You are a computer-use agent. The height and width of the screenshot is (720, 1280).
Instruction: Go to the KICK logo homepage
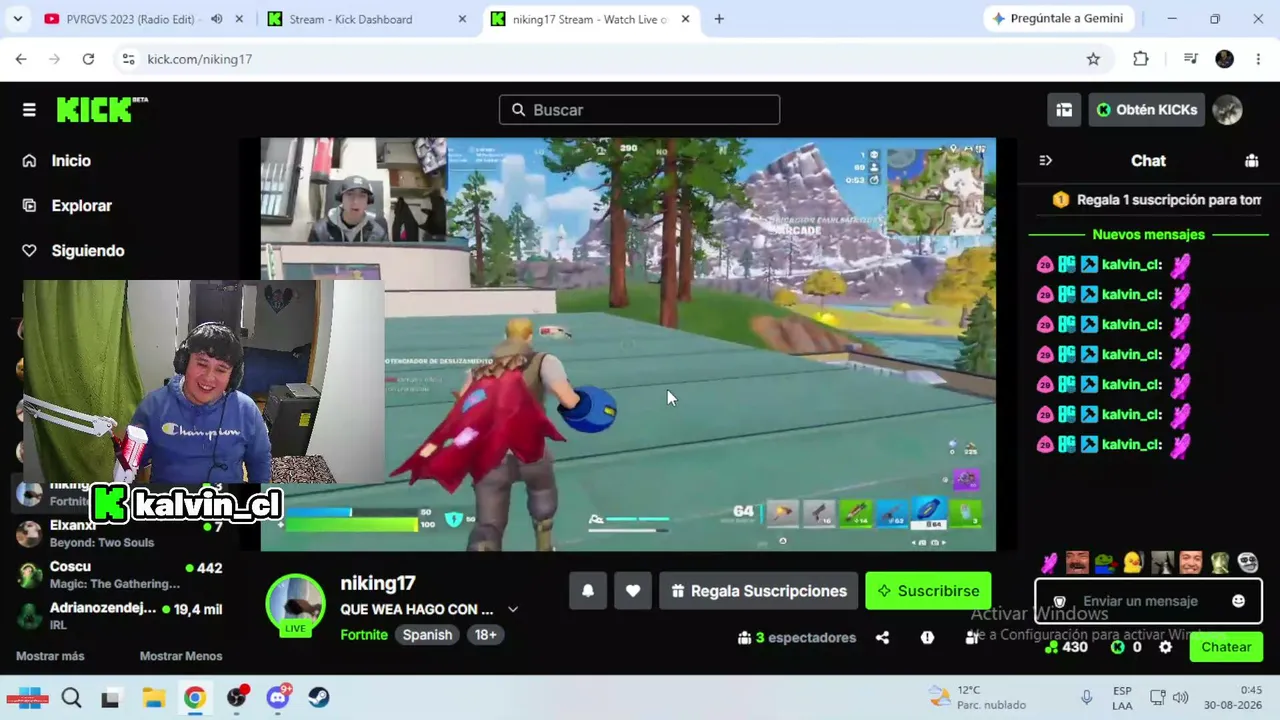point(102,109)
